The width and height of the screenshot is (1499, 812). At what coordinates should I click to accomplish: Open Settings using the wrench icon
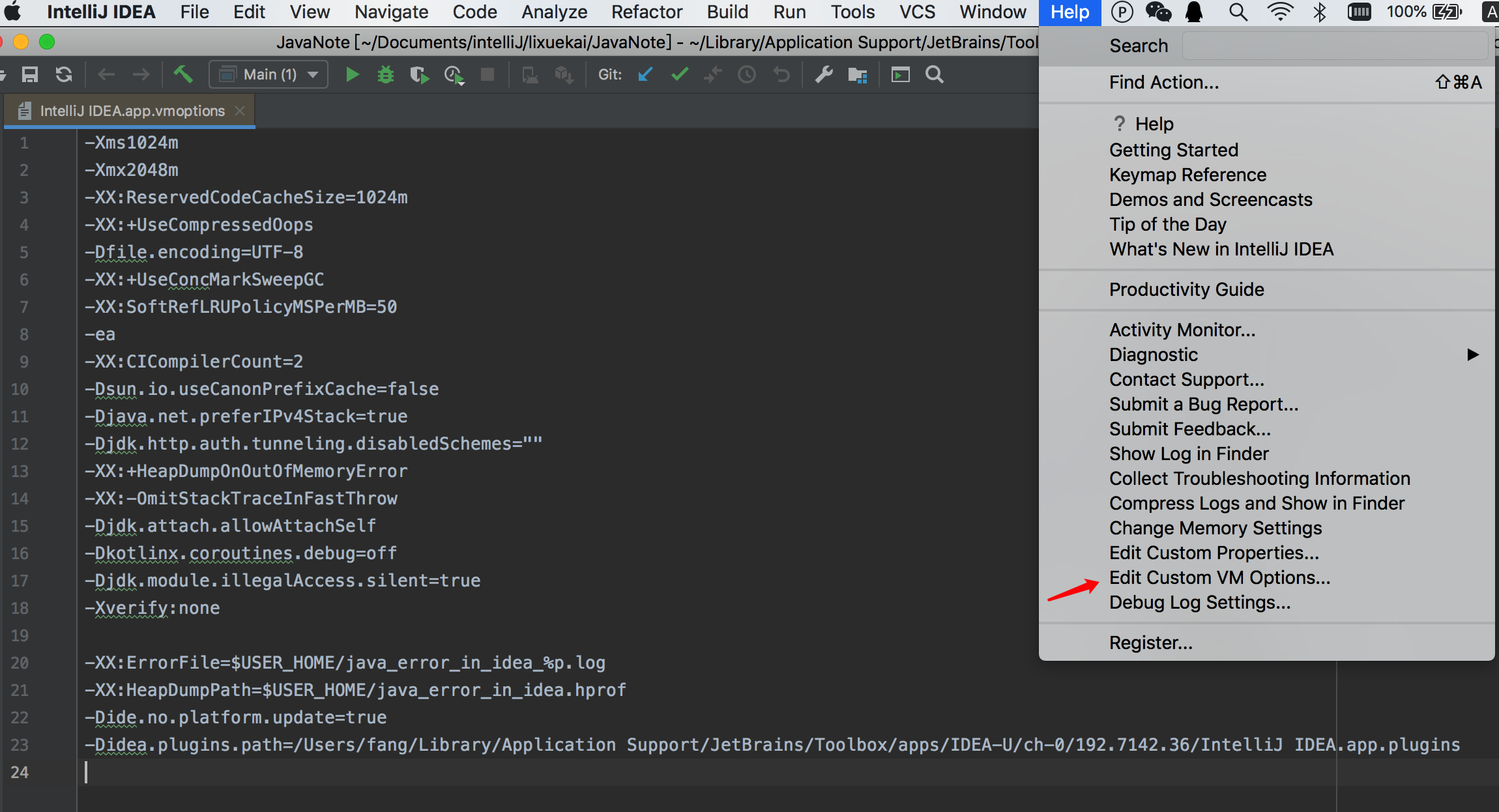point(824,75)
